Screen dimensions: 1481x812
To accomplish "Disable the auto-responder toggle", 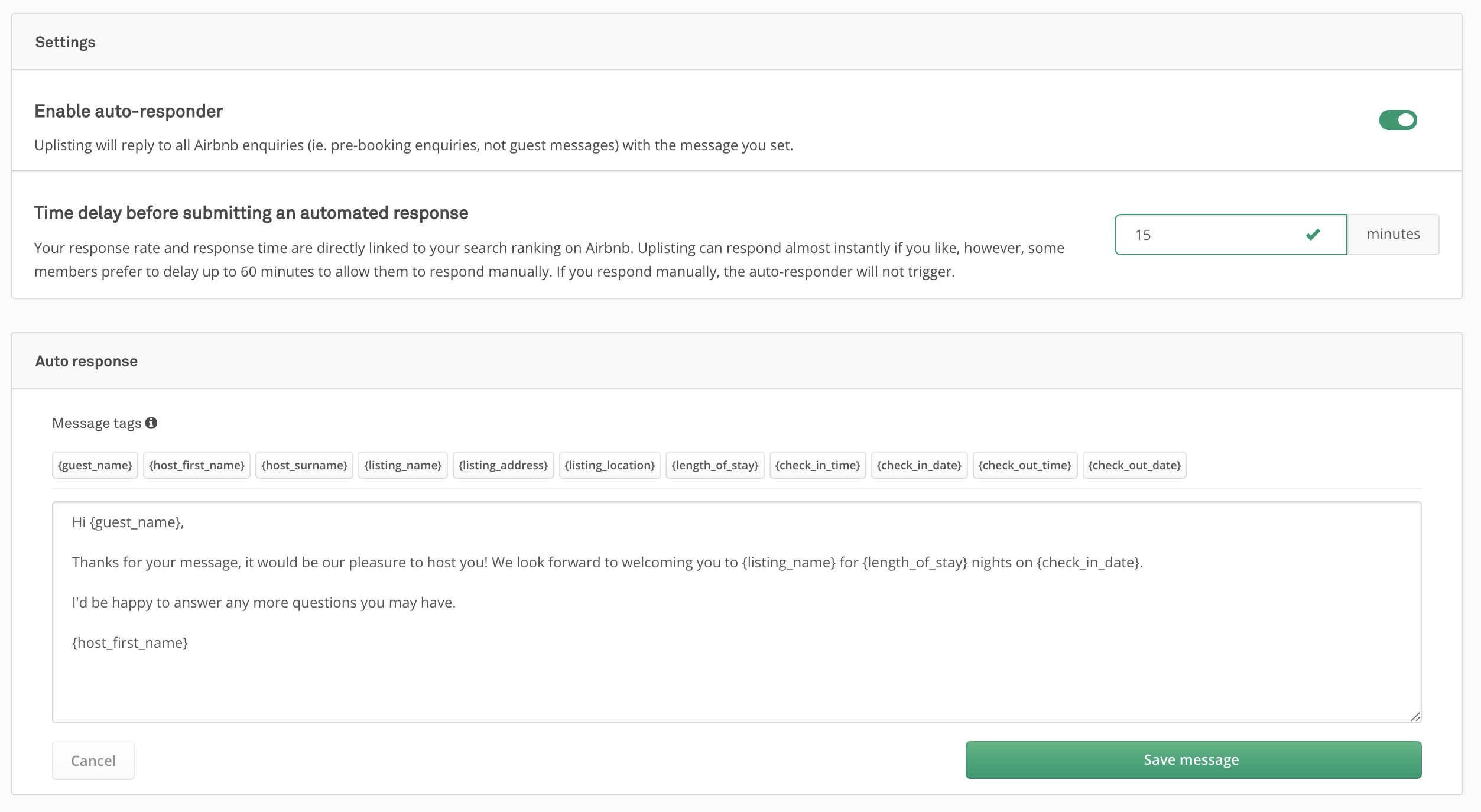I will [x=1398, y=120].
